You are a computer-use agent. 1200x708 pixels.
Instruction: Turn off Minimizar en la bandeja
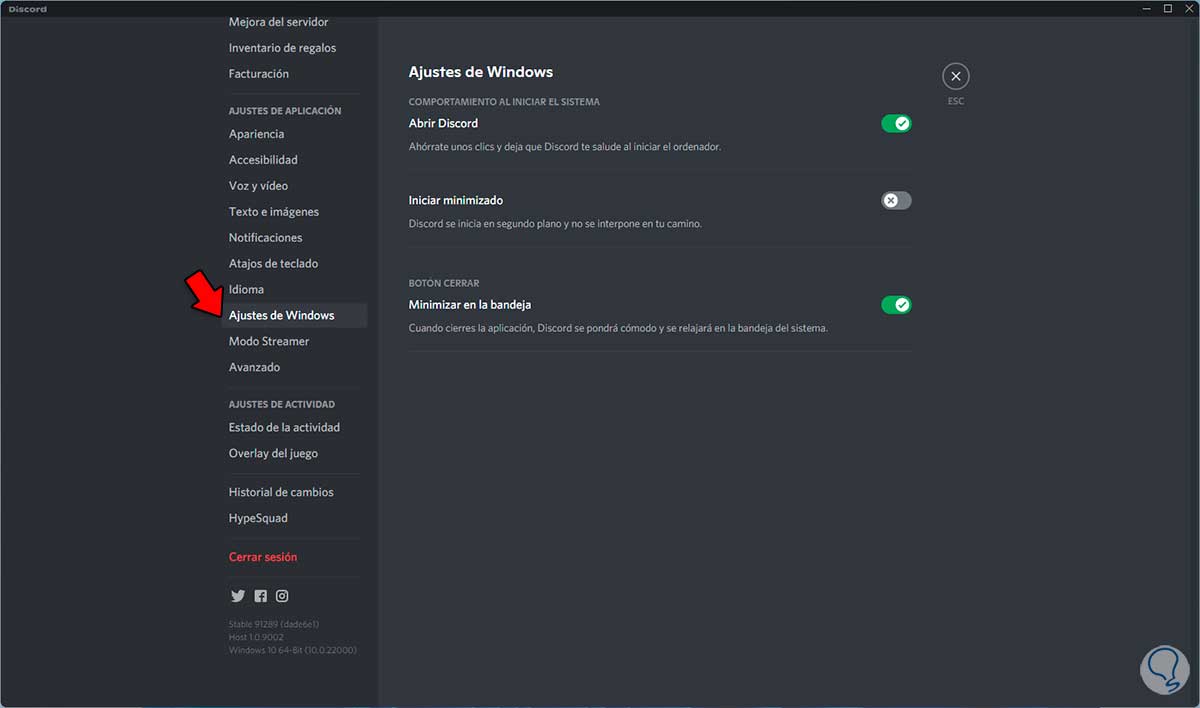coord(896,305)
